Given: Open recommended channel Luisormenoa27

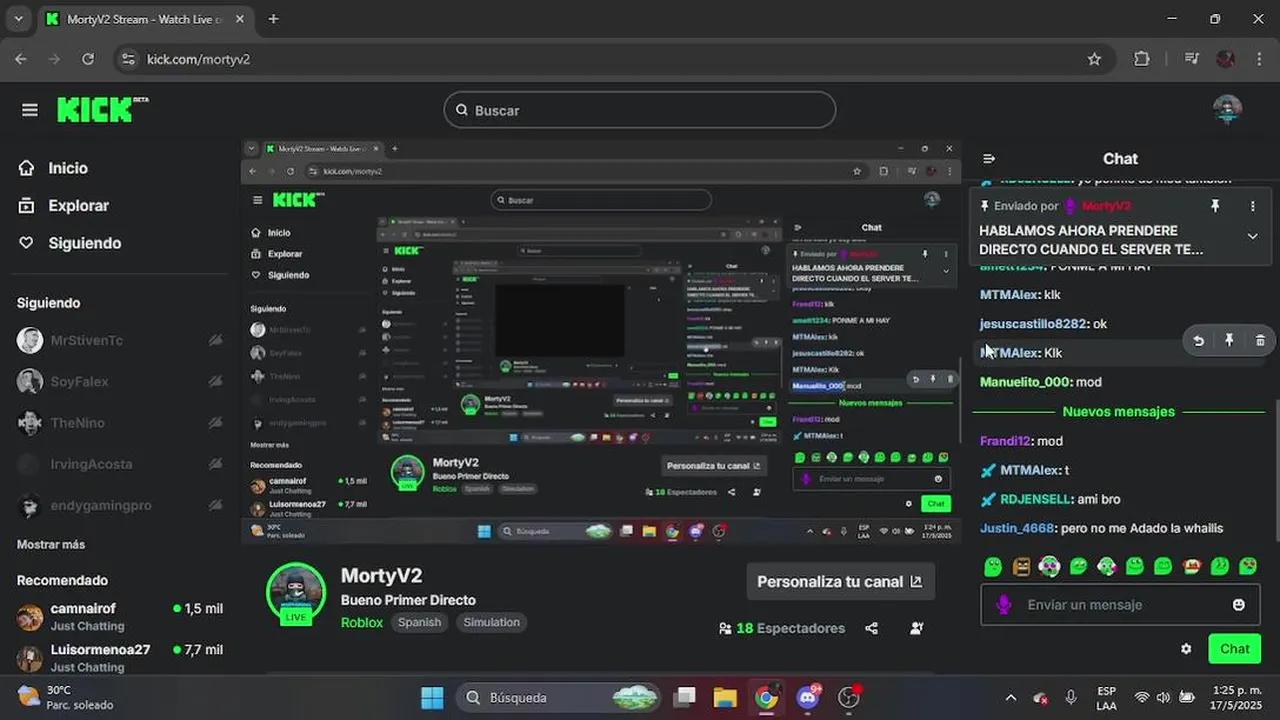Looking at the screenshot, I should coord(119,657).
